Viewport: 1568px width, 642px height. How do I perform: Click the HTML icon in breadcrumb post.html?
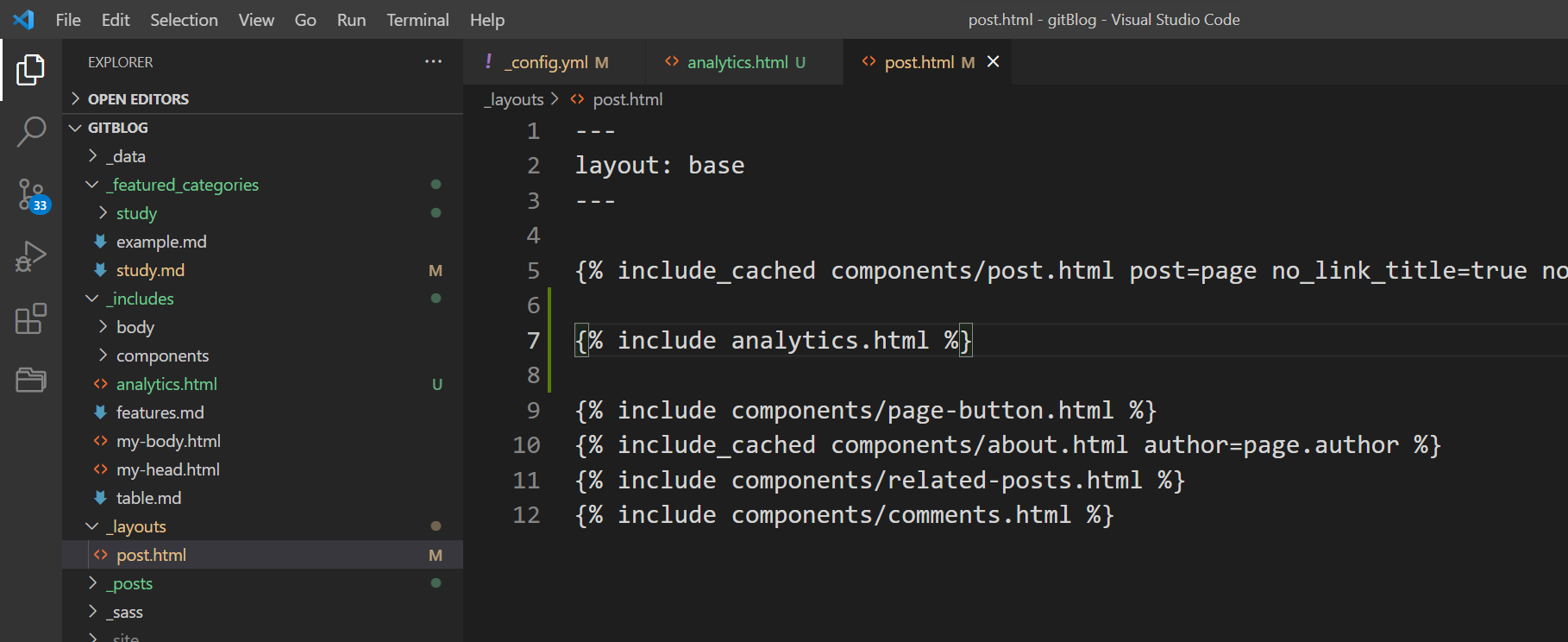click(577, 99)
